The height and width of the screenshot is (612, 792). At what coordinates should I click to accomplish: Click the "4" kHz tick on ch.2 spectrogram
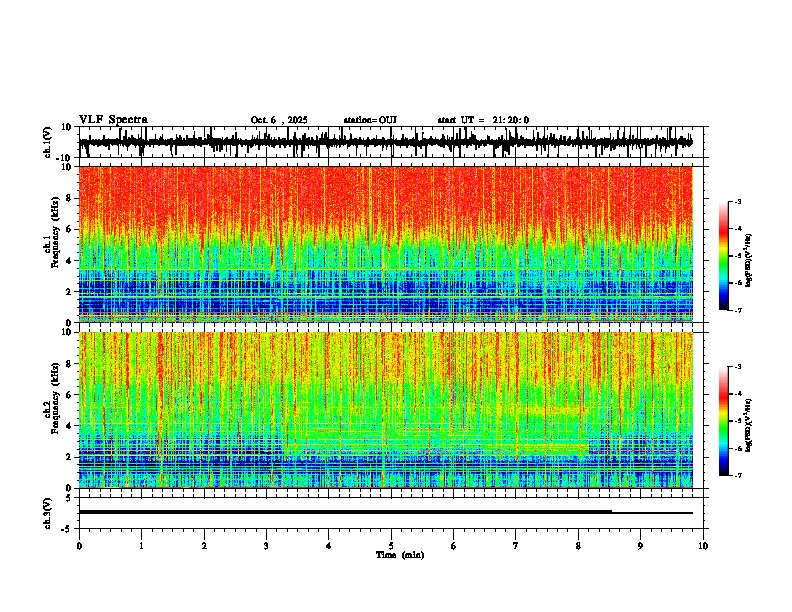[x=69, y=426]
